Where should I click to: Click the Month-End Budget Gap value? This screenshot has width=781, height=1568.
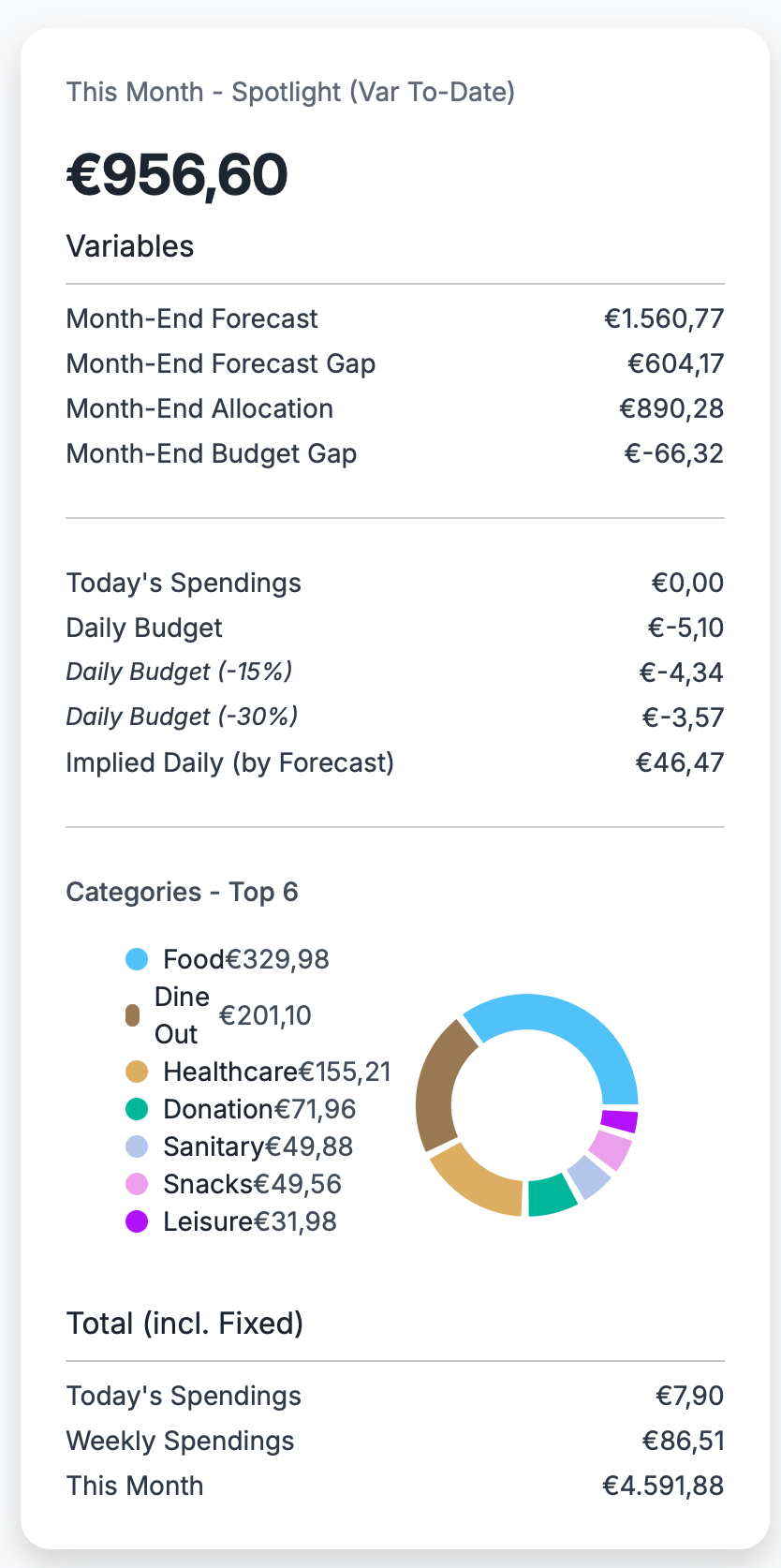pyautogui.click(x=674, y=454)
